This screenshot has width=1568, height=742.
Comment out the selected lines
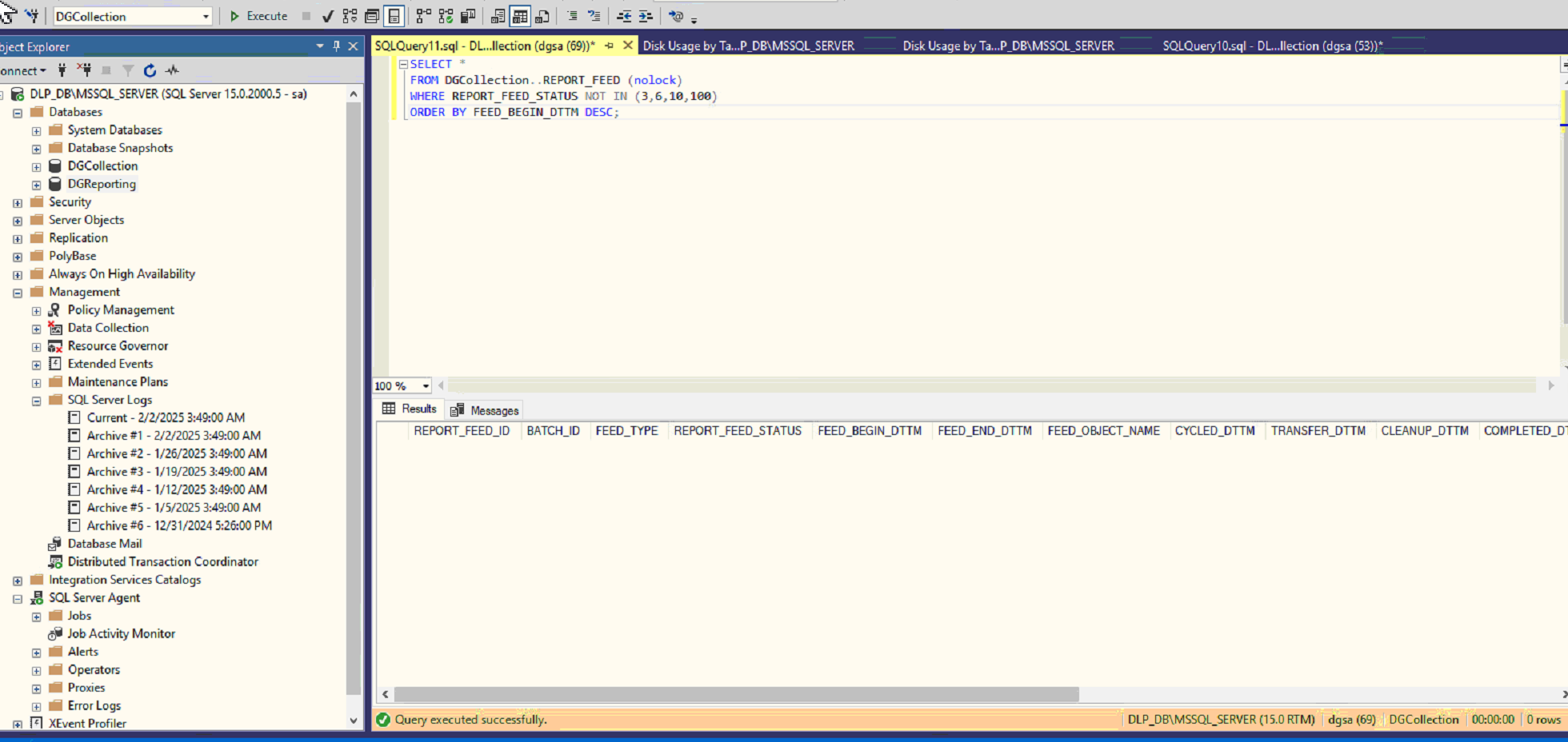(x=573, y=16)
